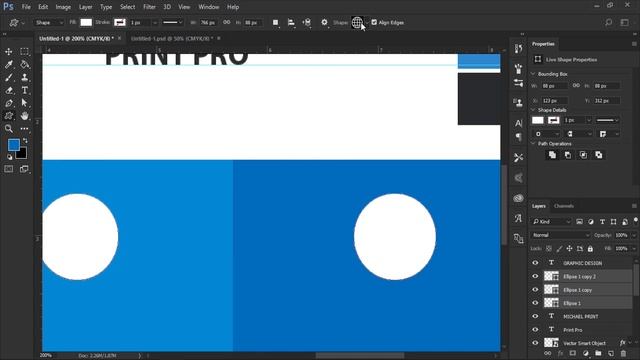
Task: Select the Hand tool
Action: click(24, 116)
